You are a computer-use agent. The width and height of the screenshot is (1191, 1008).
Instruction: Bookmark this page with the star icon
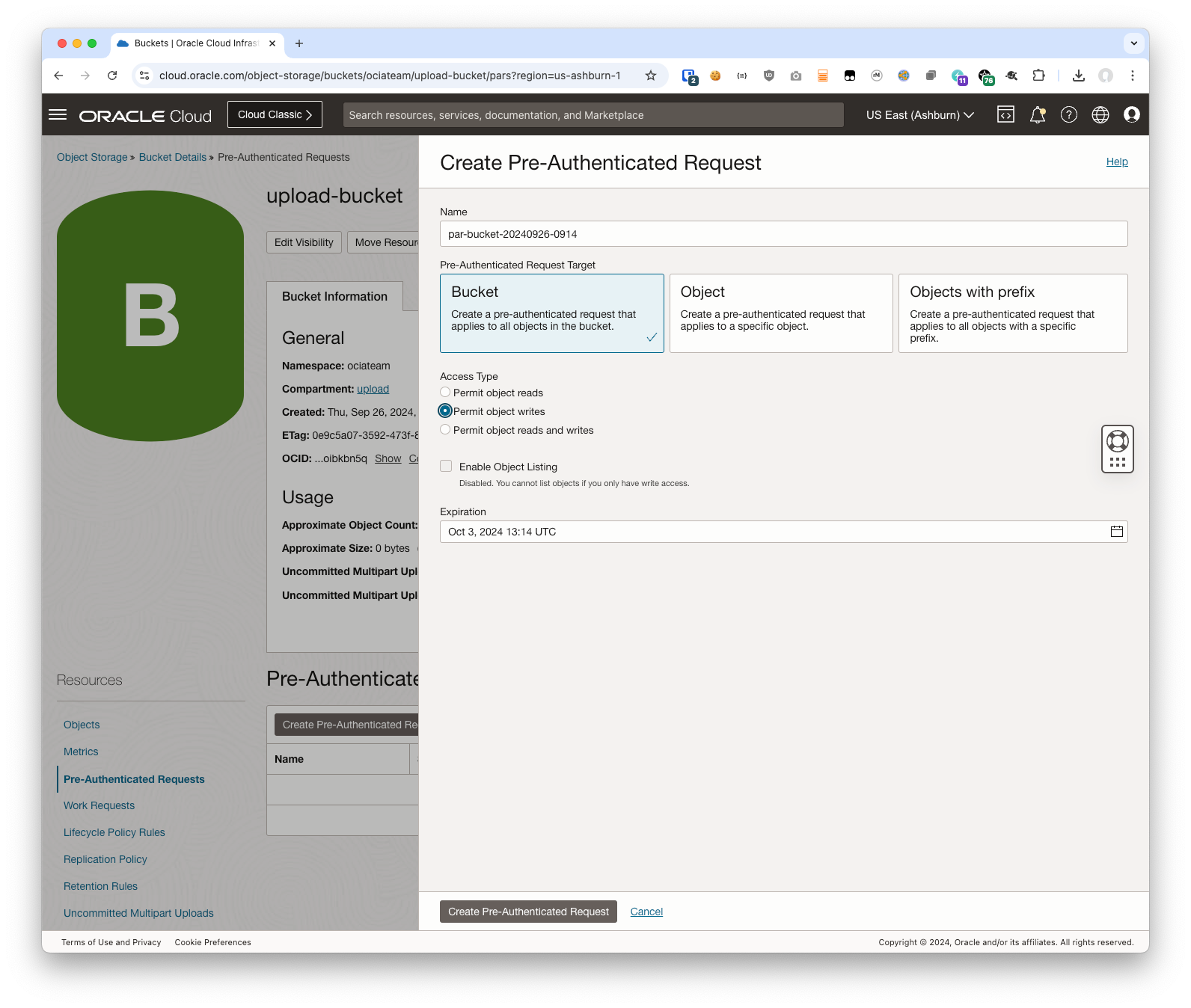[x=650, y=76]
